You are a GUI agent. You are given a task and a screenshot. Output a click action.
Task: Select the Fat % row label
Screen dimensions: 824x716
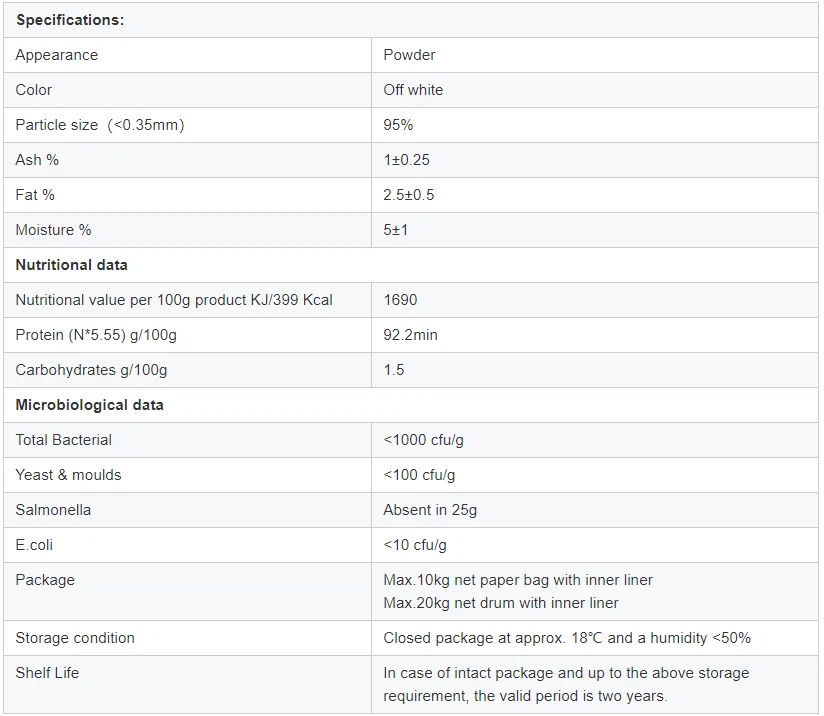[x=35, y=195]
